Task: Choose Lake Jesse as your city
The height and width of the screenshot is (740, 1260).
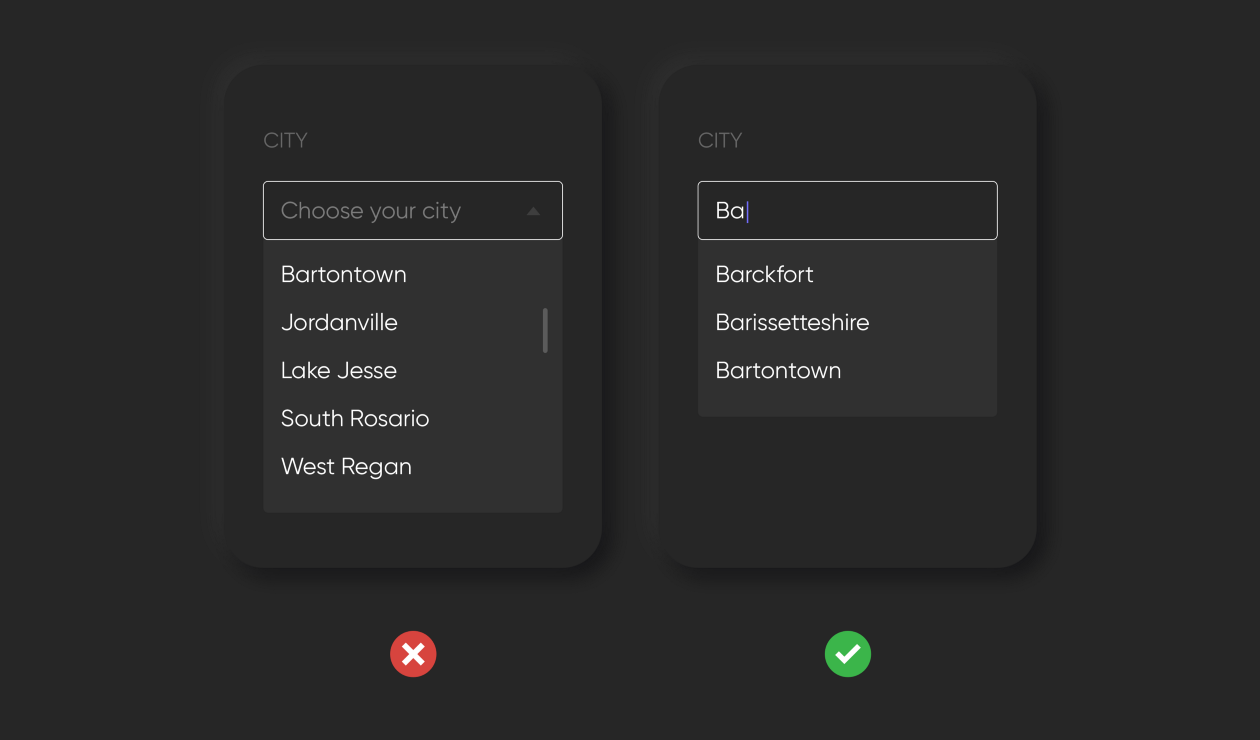Action: 338,370
